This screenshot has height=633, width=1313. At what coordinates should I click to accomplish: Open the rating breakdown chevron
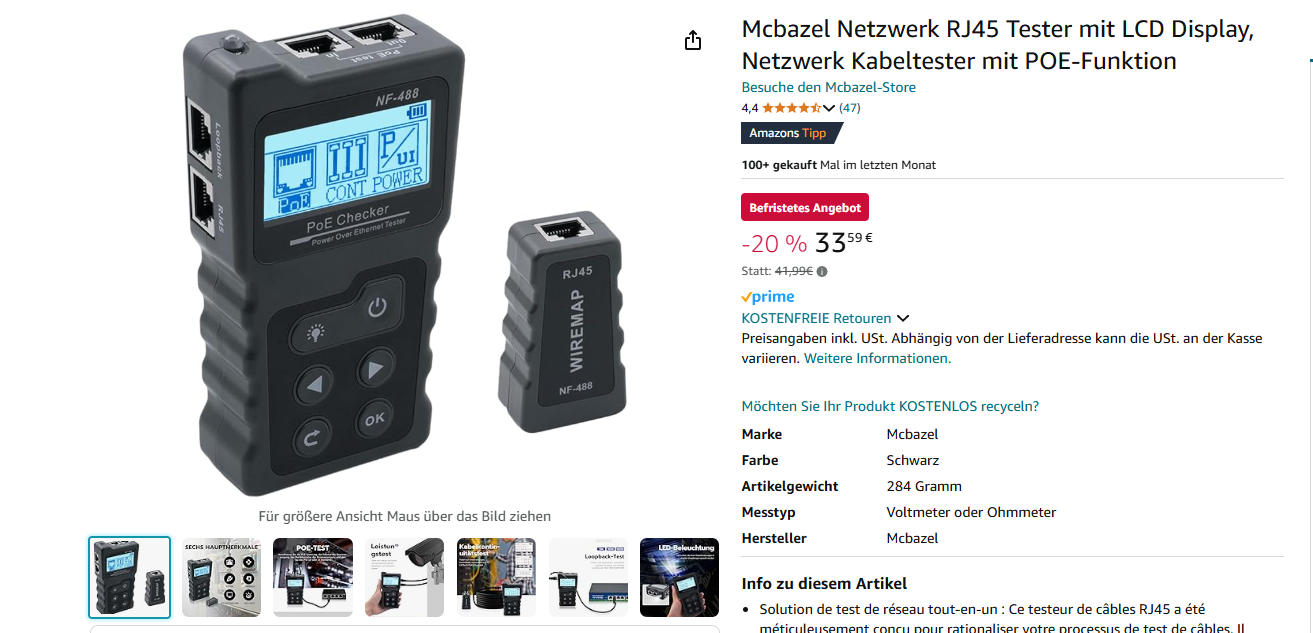coord(829,108)
